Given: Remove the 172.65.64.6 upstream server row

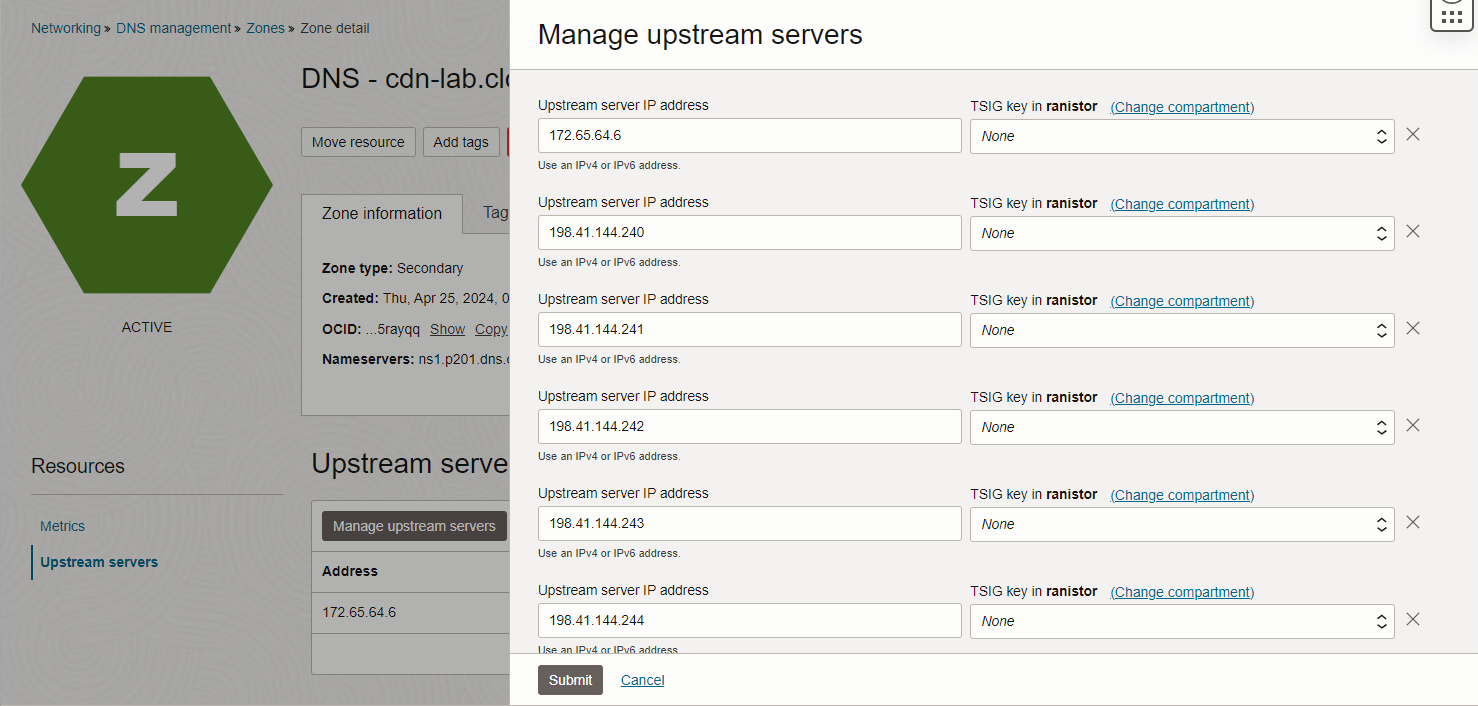Looking at the screenshot, I should coord(1412,134).
